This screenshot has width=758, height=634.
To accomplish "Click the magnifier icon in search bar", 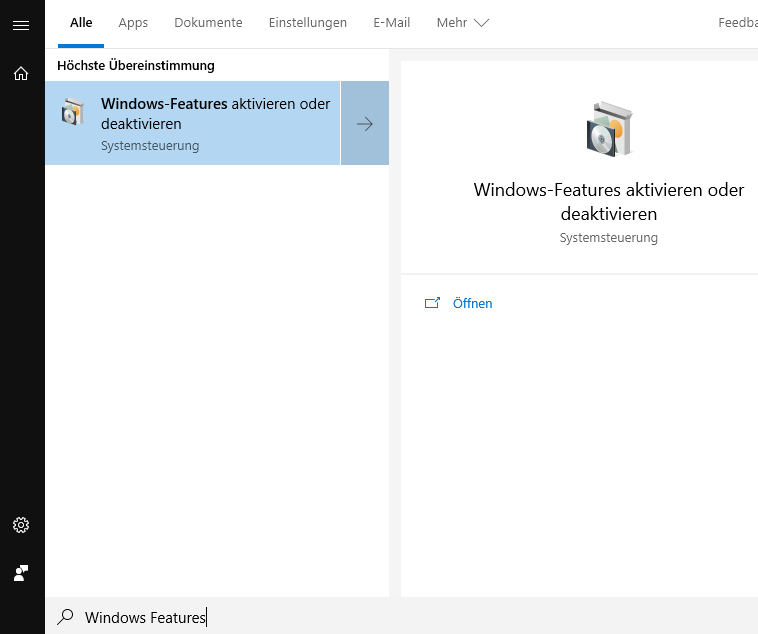I will [66, 617].
